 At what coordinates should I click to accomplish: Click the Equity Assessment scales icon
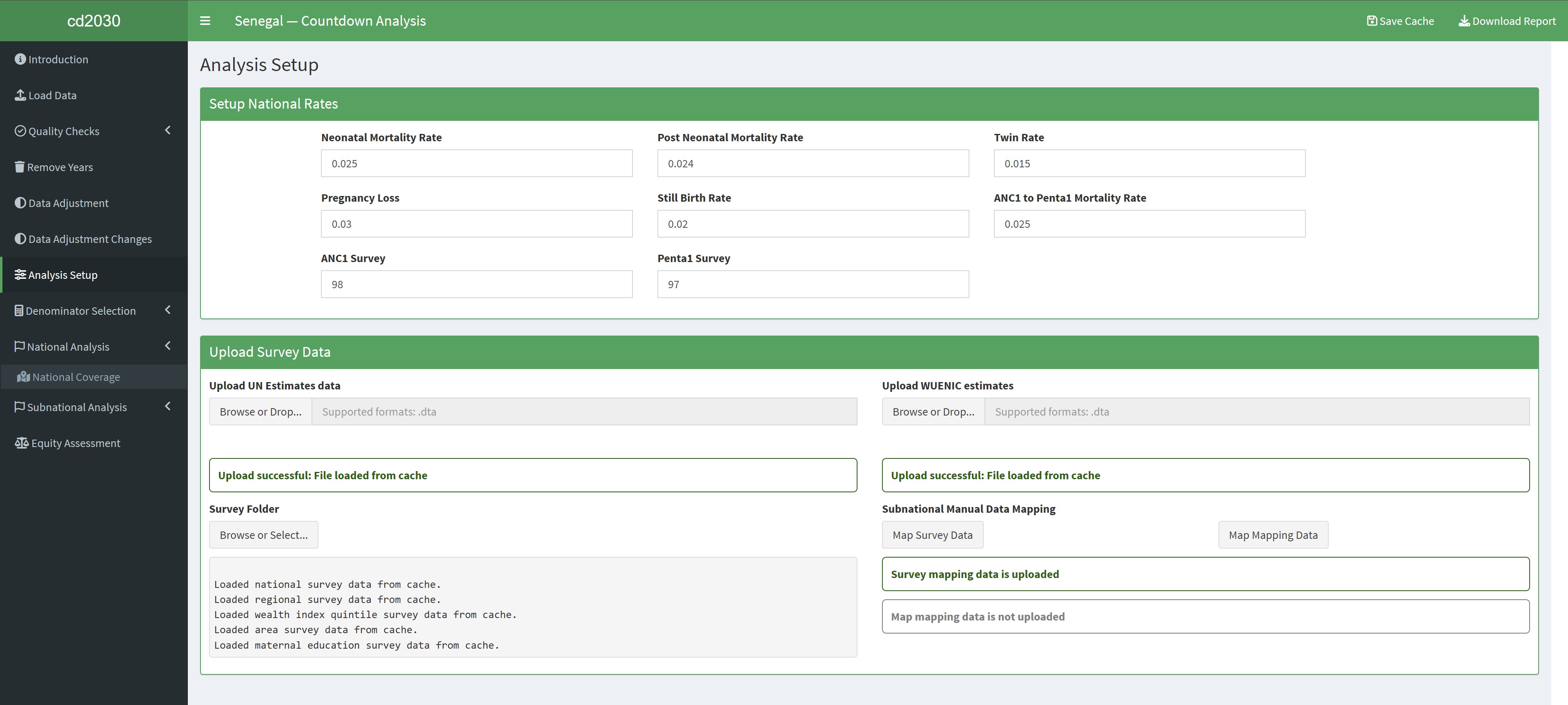(x=21, y=443)
